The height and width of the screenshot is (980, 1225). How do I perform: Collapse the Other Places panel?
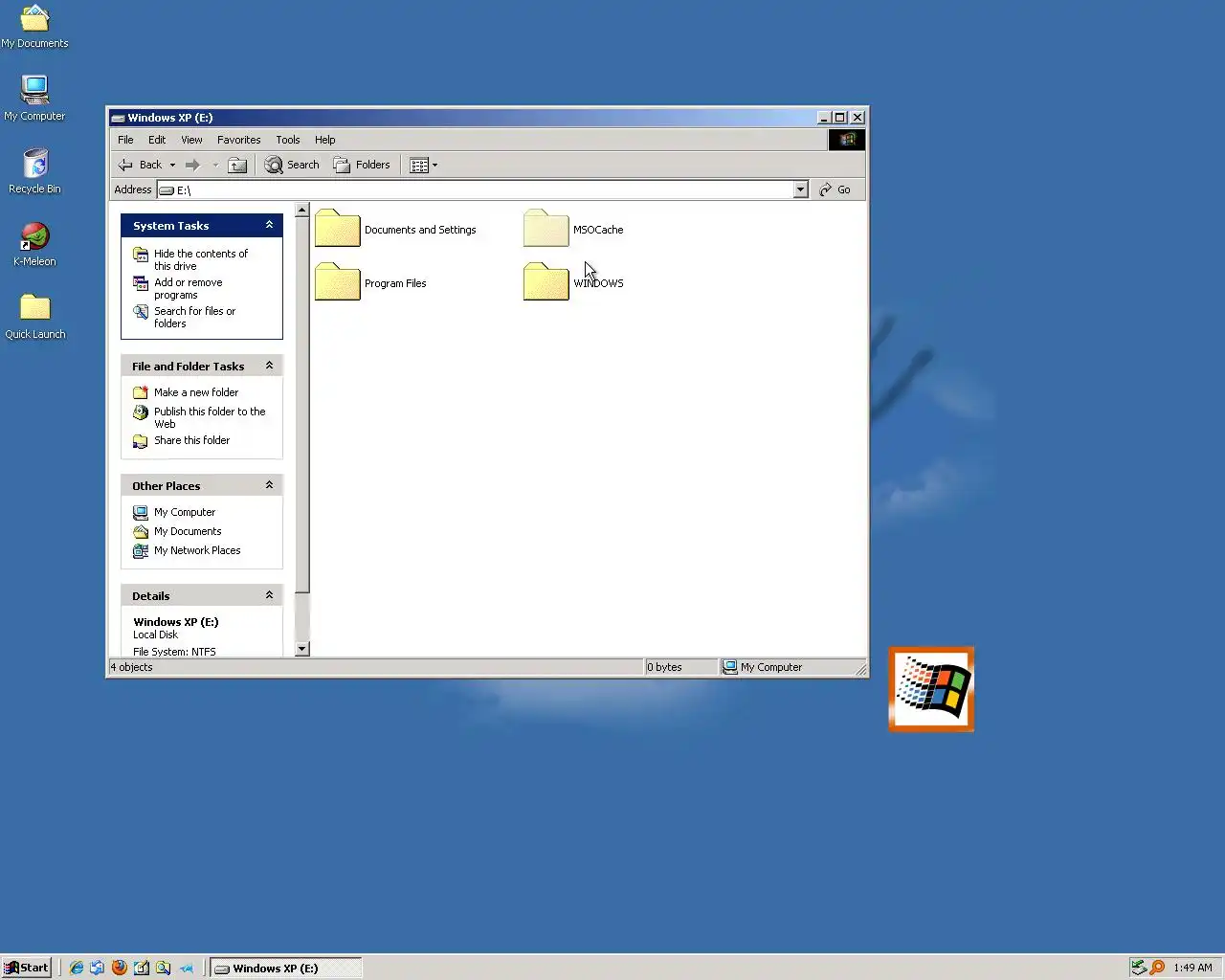coord(269,485)
